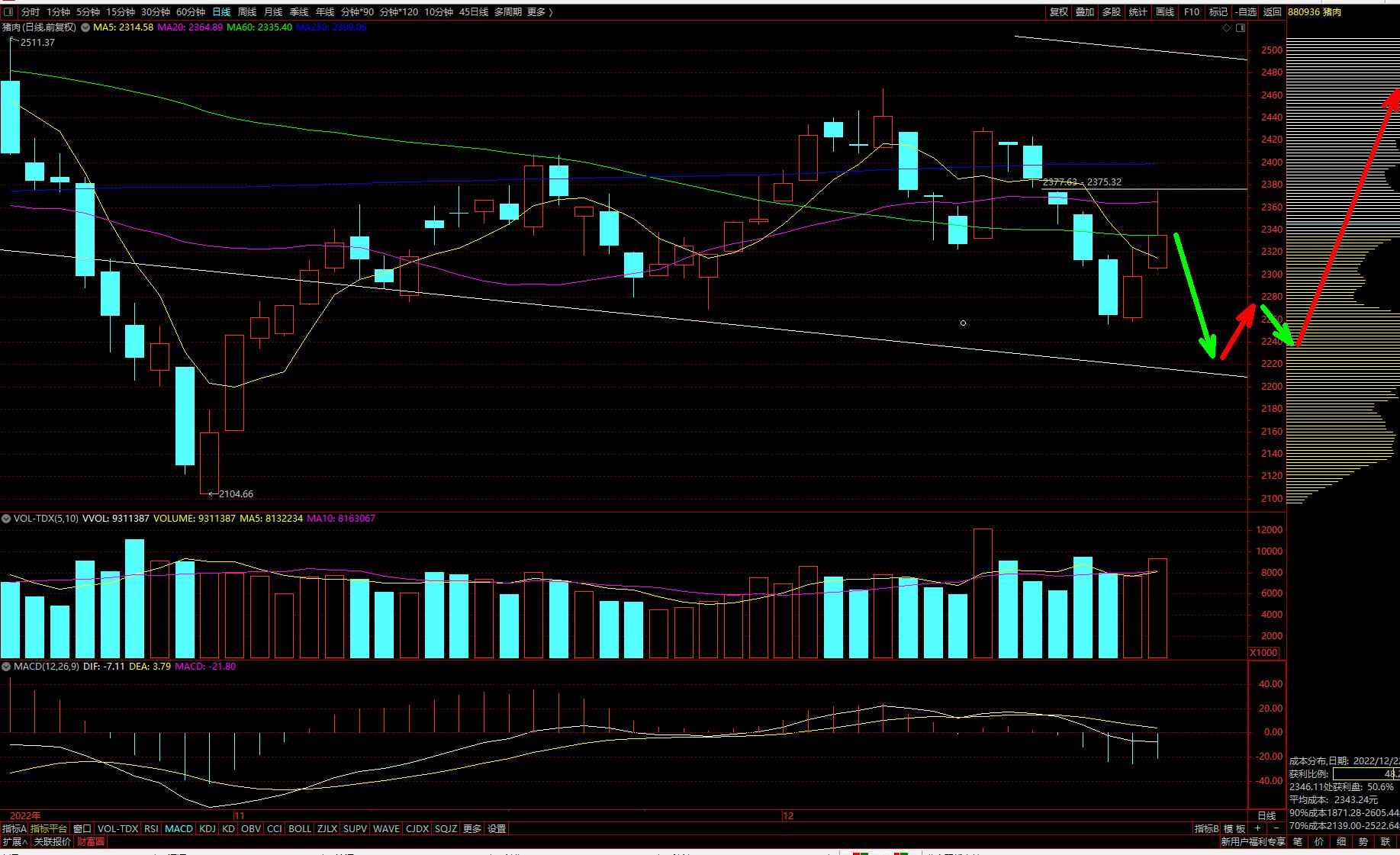Switch to 分时 intraday view
This screenshot has height=855, width=1400.
coord(30,11)
